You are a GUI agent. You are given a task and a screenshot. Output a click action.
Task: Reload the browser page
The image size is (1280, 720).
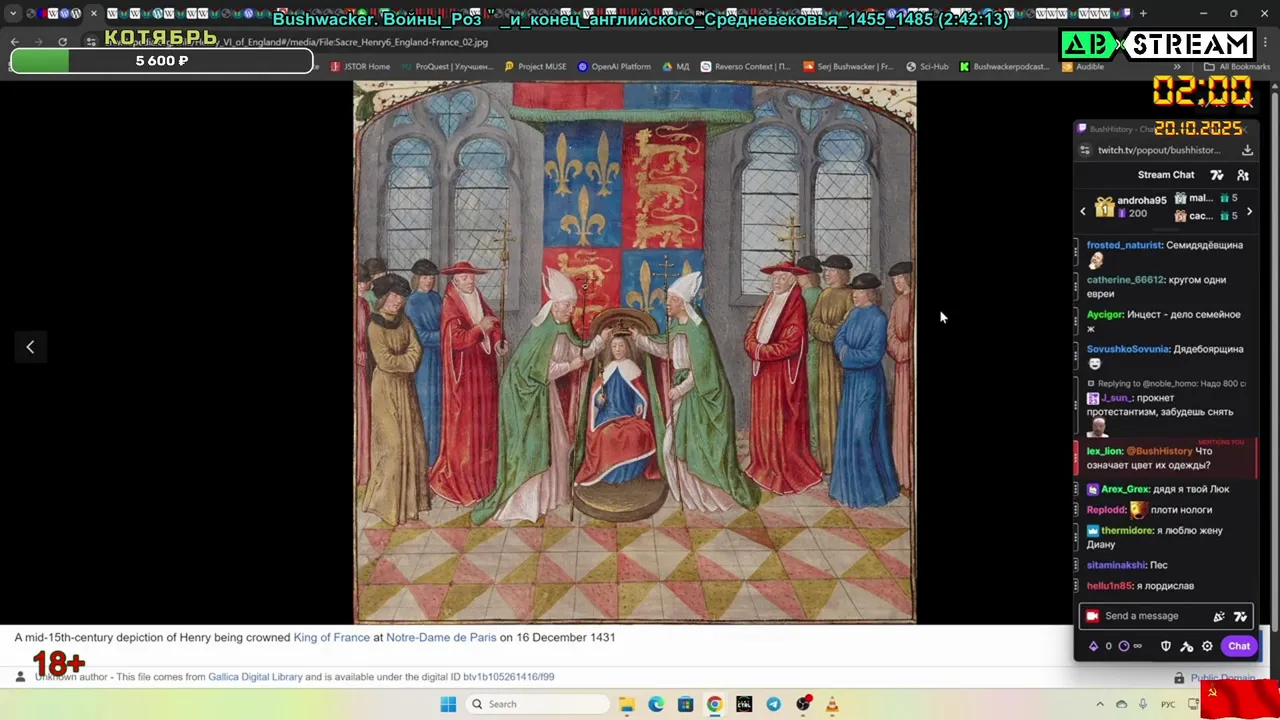coord(62,42)
